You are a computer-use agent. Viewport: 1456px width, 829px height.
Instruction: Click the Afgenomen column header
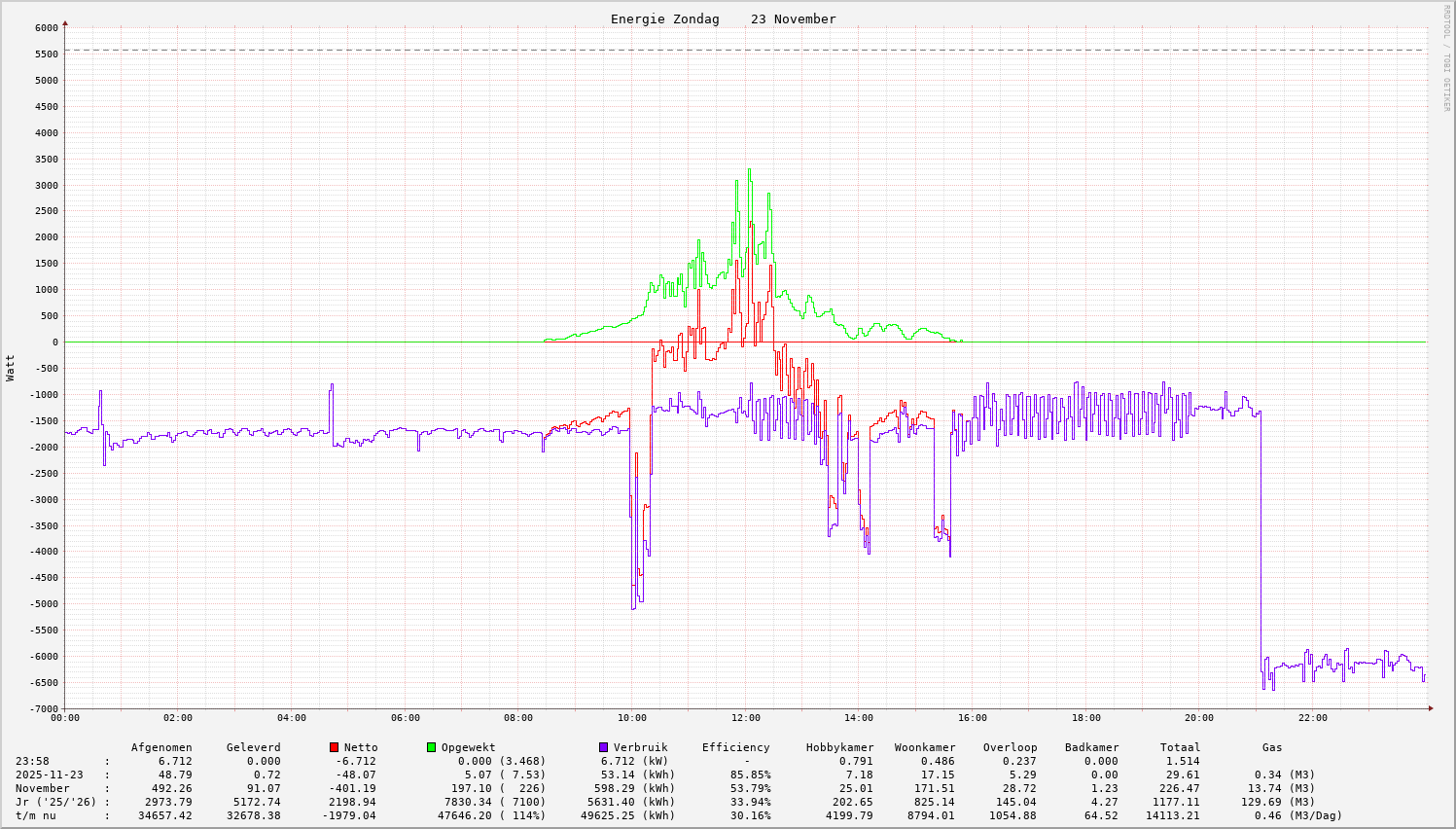(x=161, y=747)
